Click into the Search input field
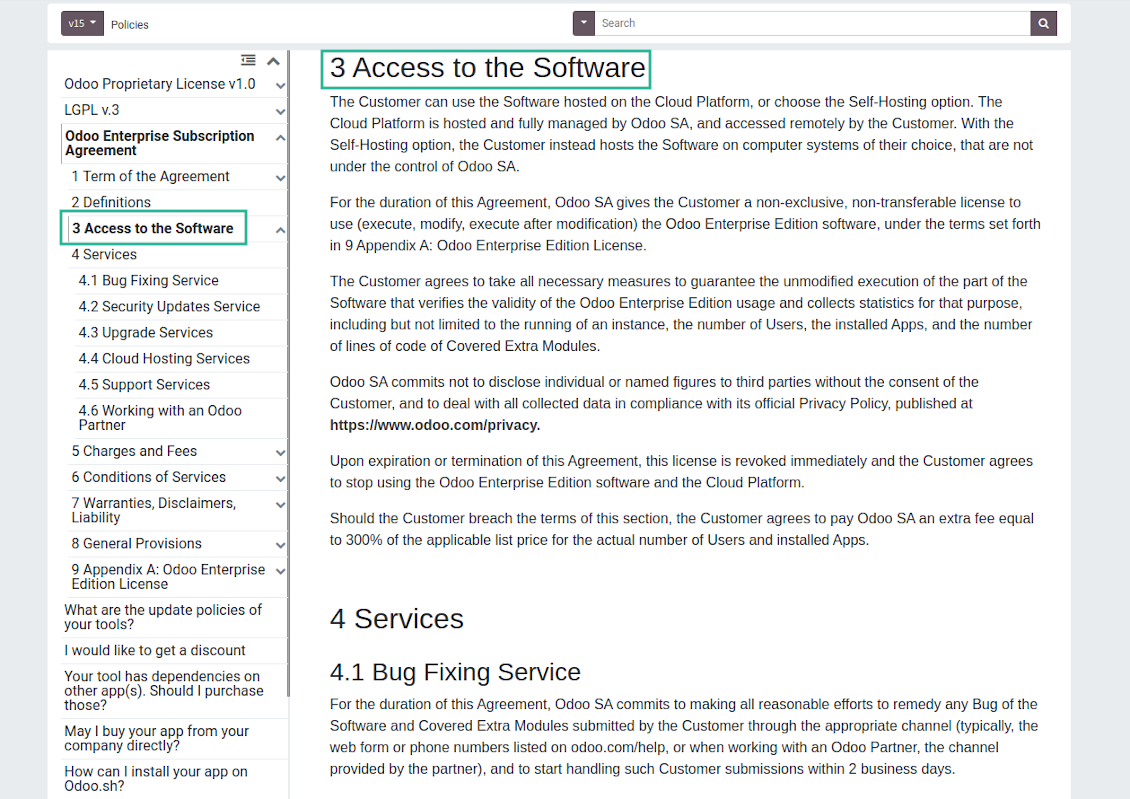 coord(812,23)
